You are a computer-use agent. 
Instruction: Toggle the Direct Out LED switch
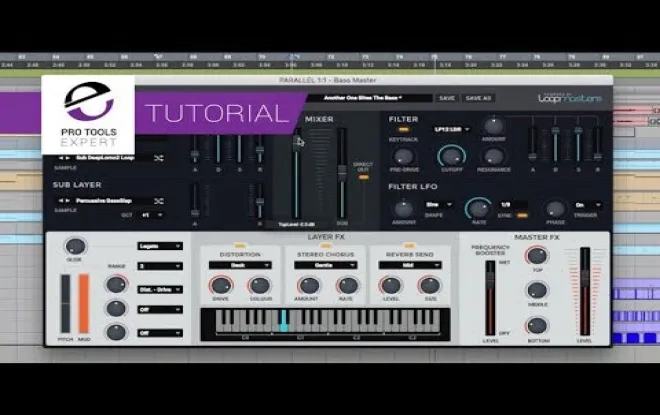point(363,178)
